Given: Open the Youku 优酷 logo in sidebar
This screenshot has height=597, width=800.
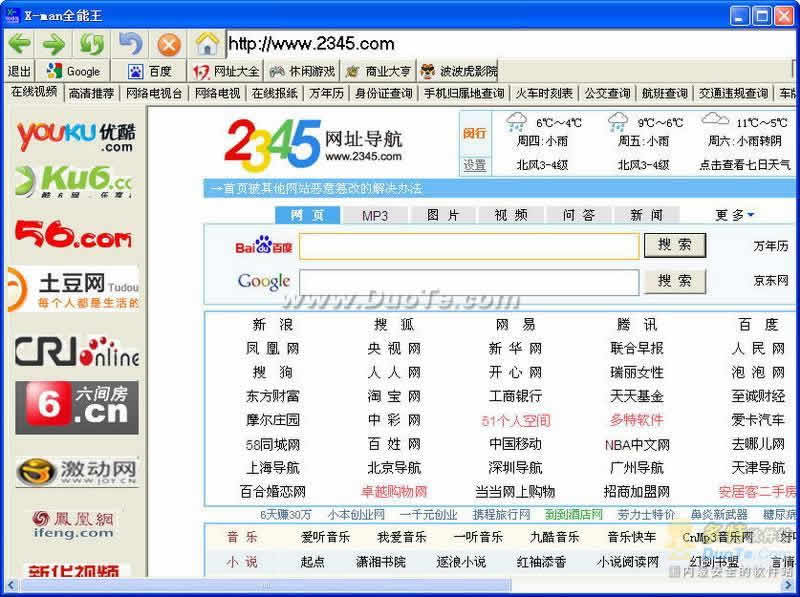Looking at the screenshot, I should point(76,135).
